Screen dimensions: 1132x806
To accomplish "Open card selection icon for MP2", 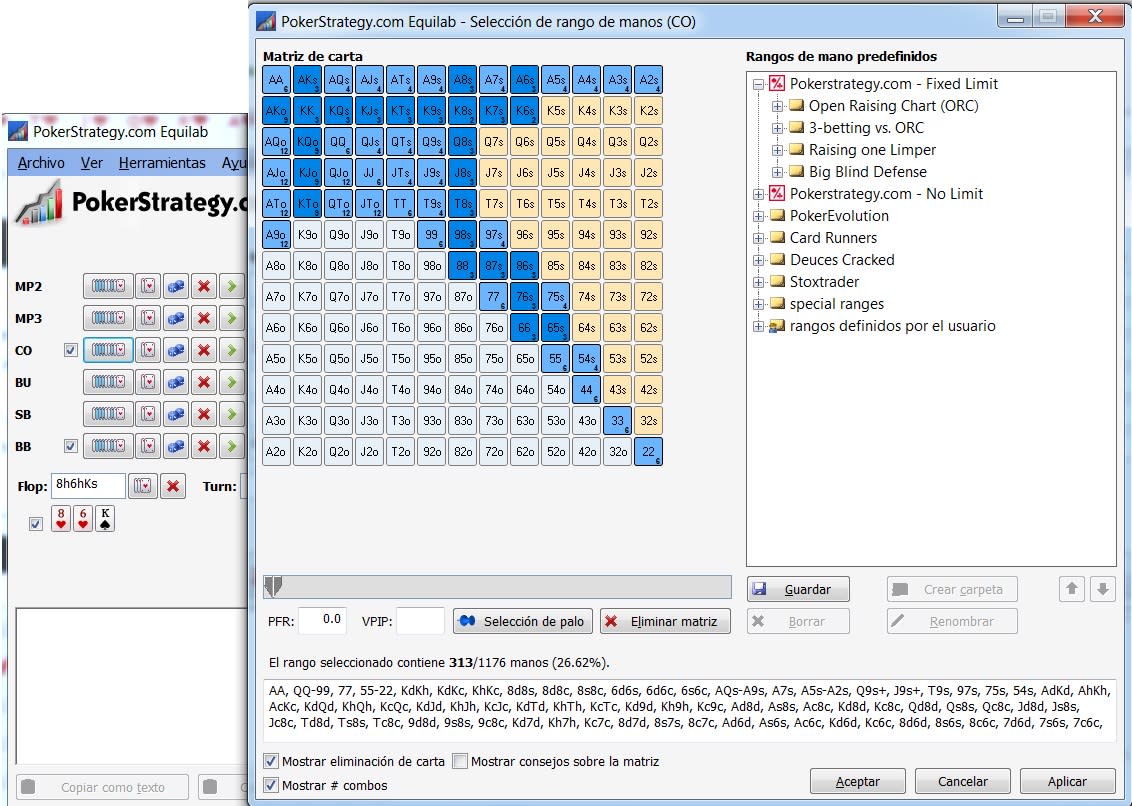I will coord(148,286).
